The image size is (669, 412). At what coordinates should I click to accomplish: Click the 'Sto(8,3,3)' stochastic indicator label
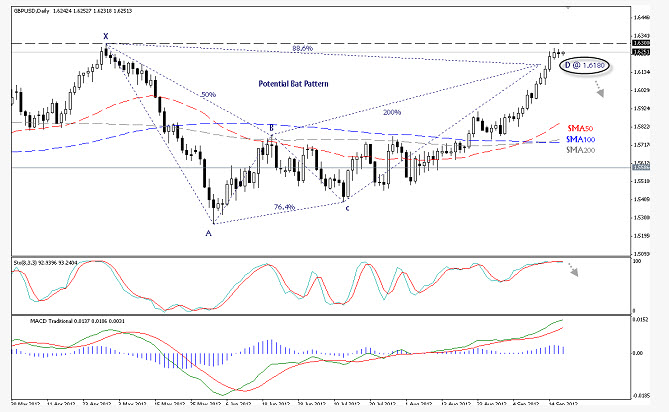point(25,263)
